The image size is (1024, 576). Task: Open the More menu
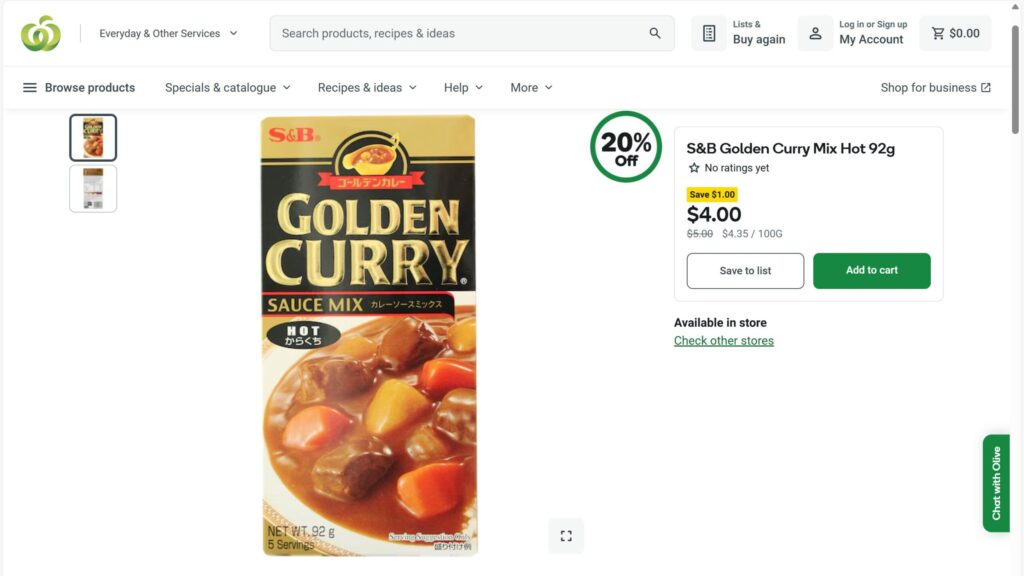pos(531,88)
